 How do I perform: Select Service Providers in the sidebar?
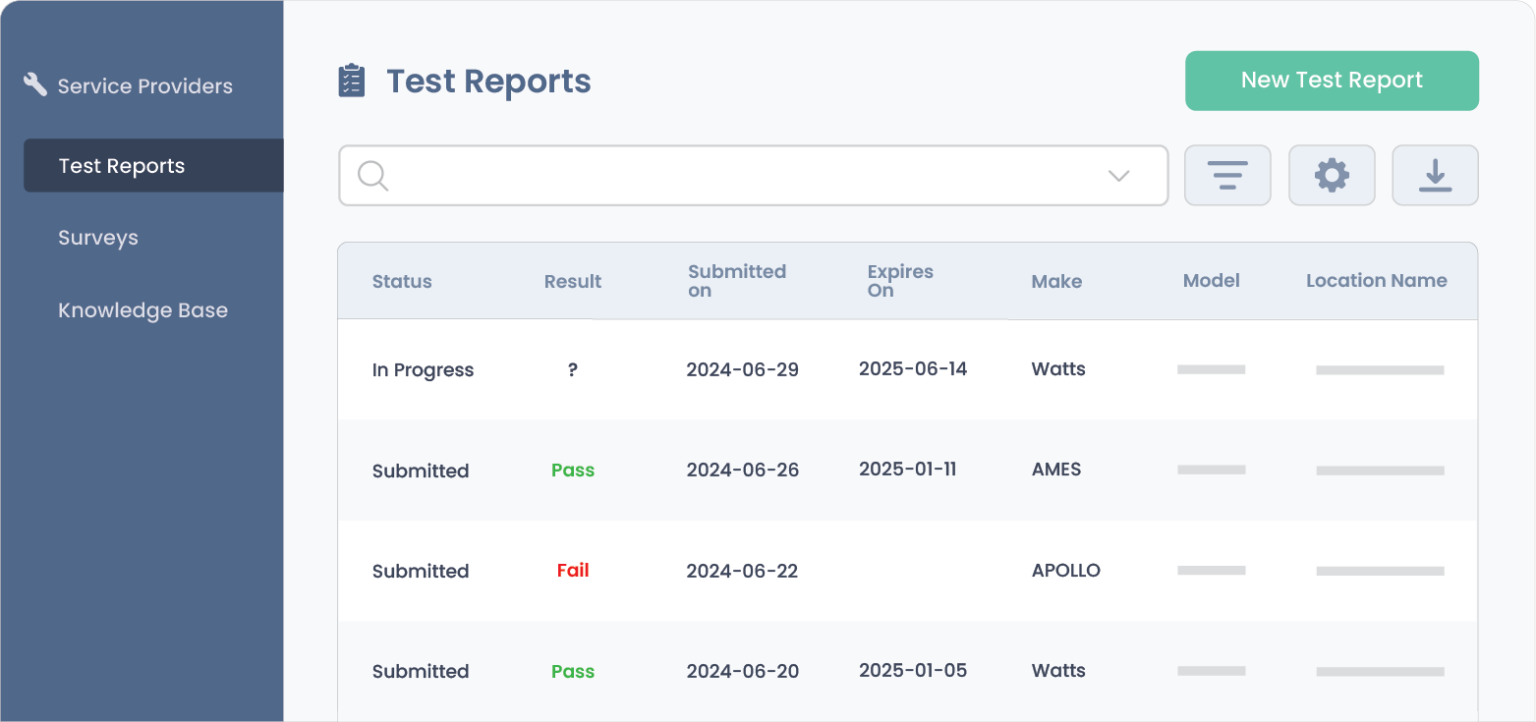click(145, 86)
